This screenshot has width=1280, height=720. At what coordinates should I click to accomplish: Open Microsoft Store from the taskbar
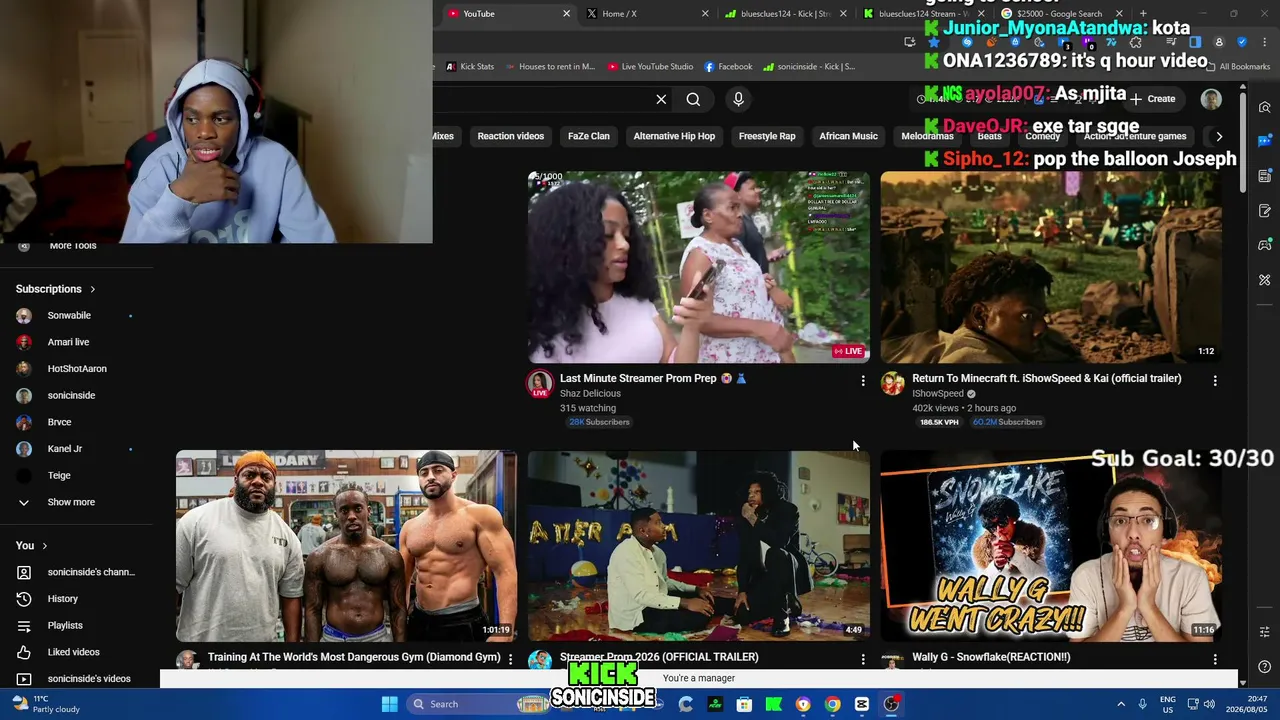click(744, 704)
